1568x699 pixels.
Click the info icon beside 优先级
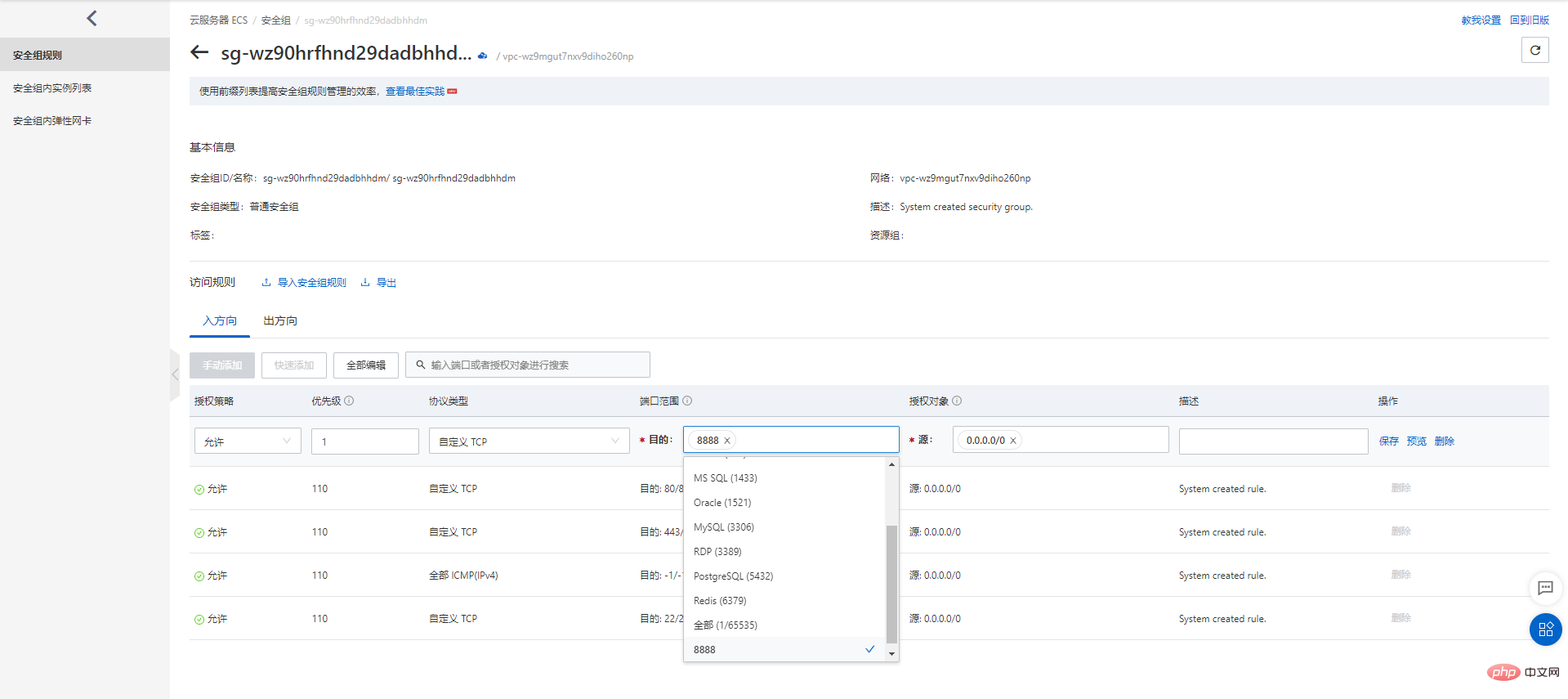point(349,401)
